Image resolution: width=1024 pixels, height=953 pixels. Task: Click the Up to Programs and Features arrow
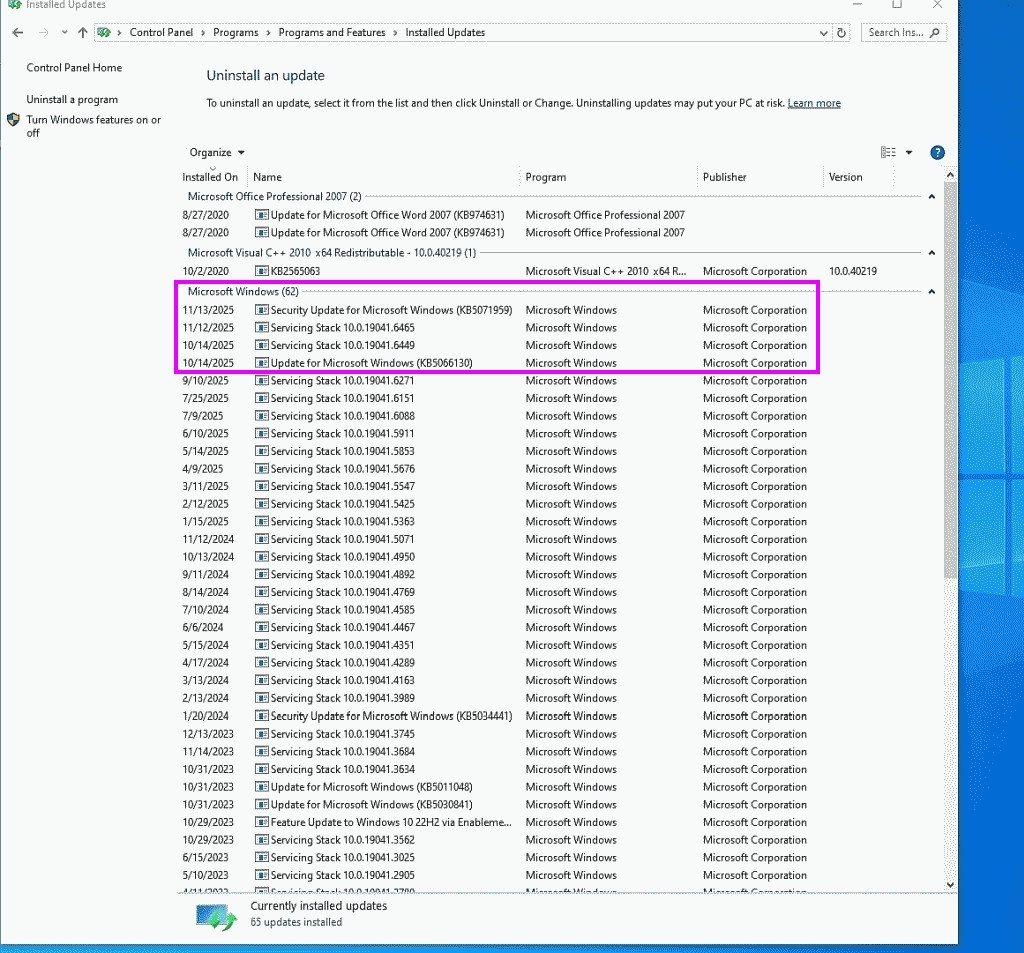[x=82, y=33]
